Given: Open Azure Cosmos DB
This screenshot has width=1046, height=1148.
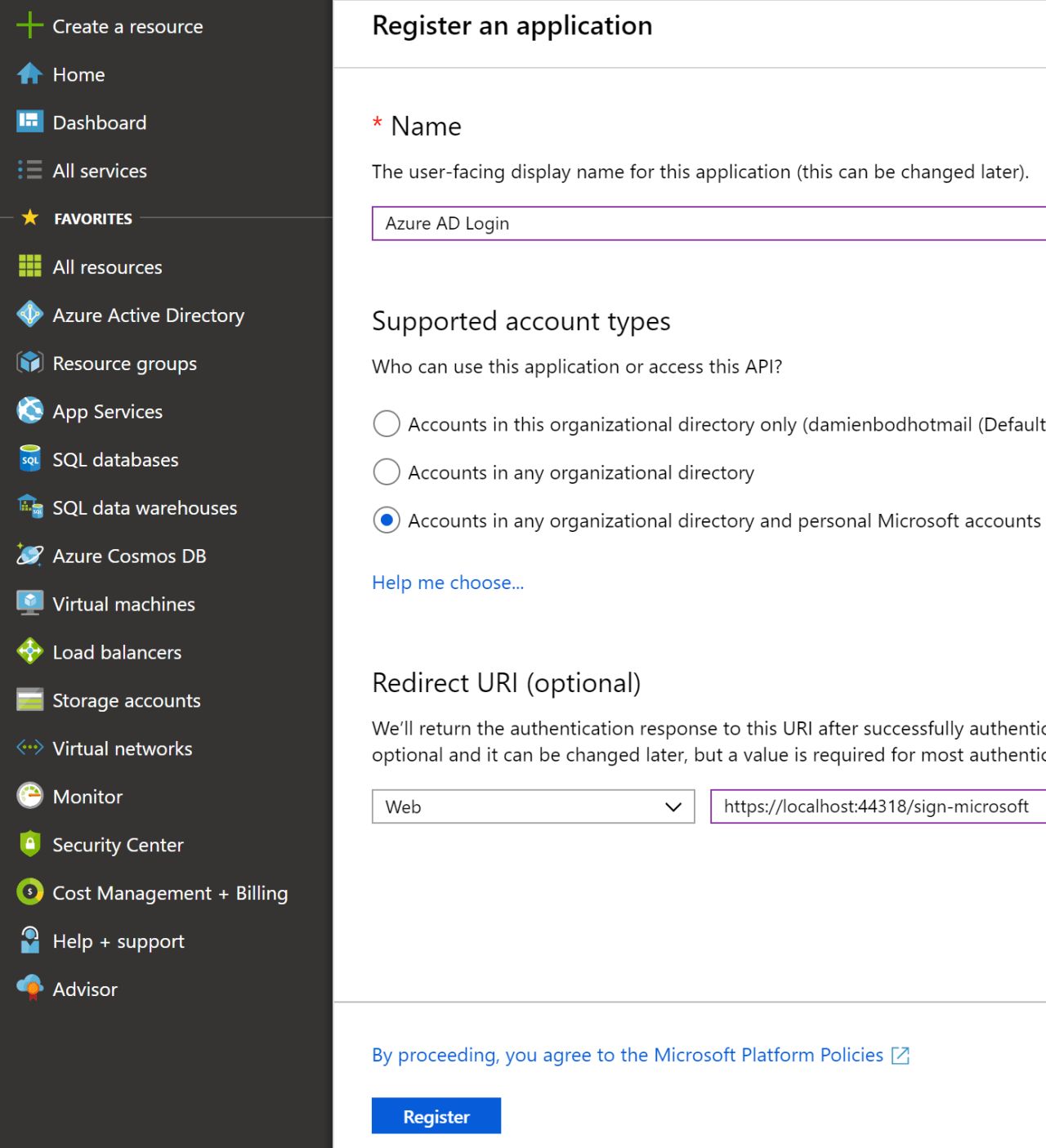Looking at the screenshot, I should tap(128, 556).
